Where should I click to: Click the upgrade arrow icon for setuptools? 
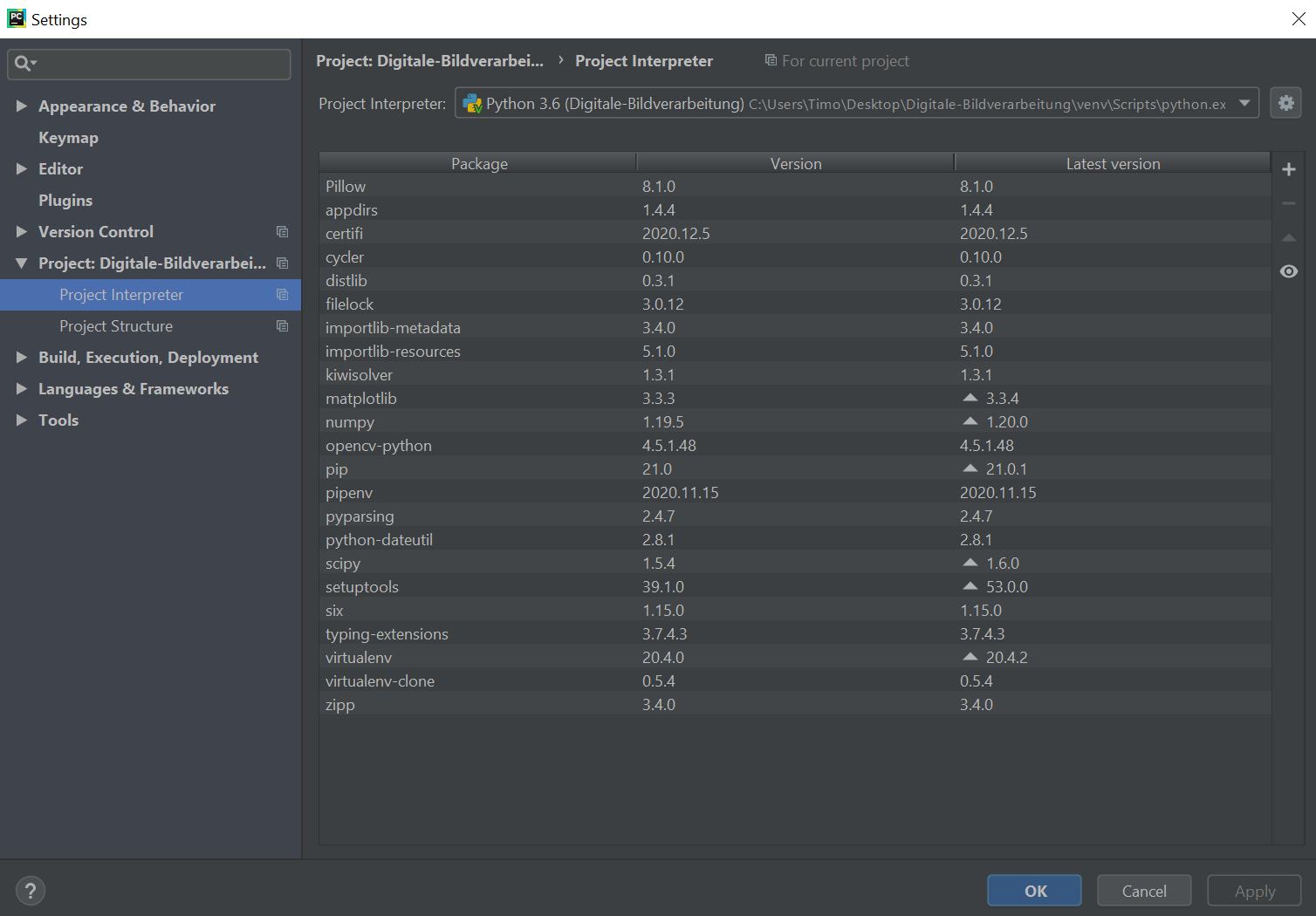click(x=970, y=586)
